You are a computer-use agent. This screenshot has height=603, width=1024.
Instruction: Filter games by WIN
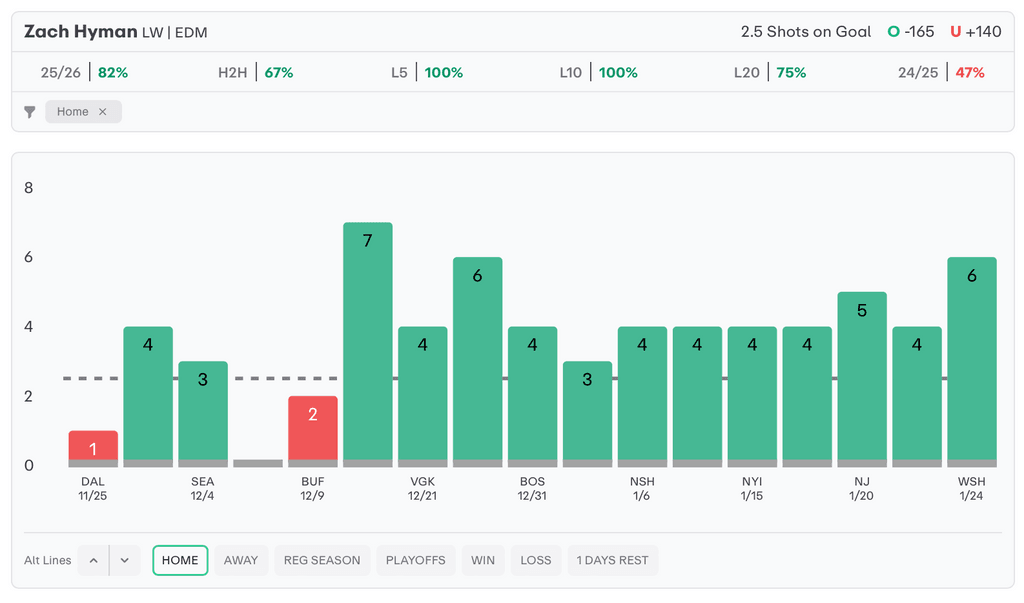pyautogui.click(x=483, y=560)
